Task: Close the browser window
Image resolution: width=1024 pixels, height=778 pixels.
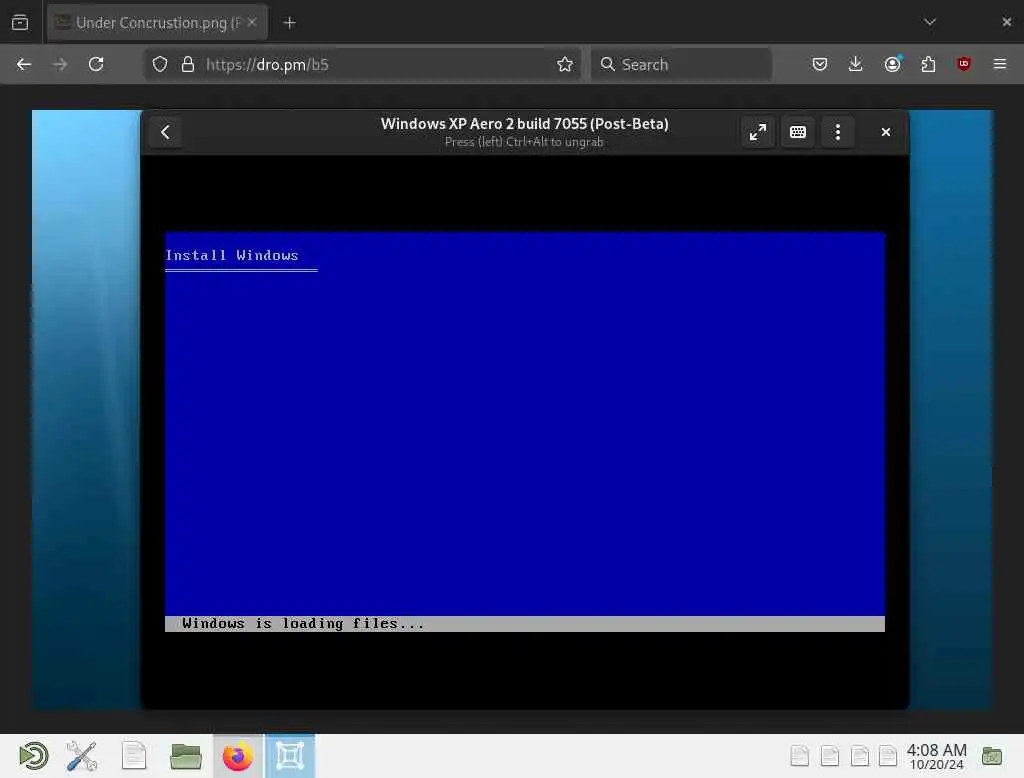Action: [1006, 22]
